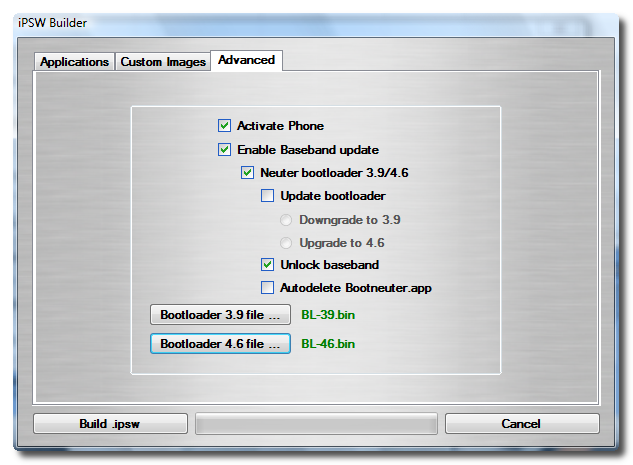Uncheck the Unlock baseband checkbox

[267, 265]
